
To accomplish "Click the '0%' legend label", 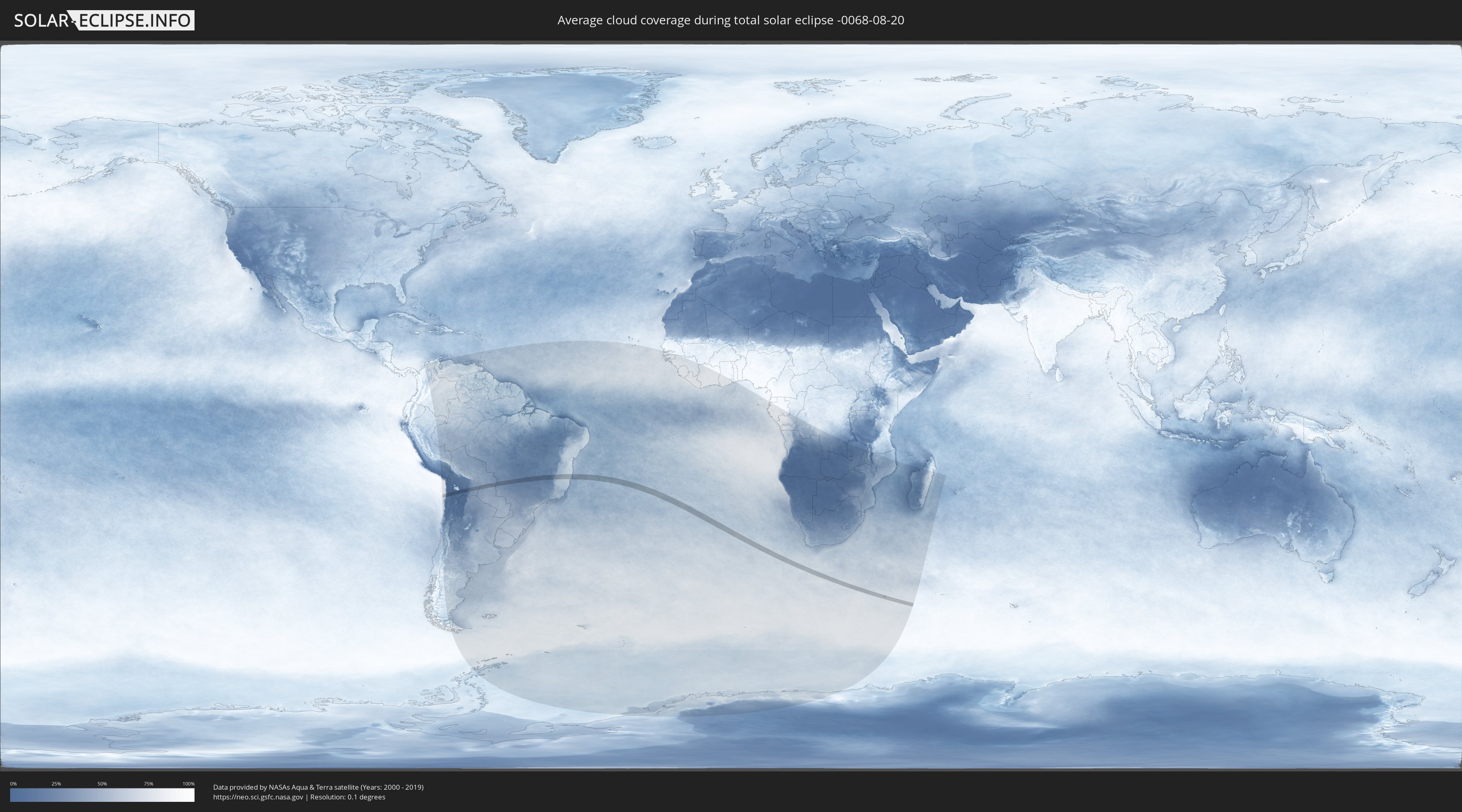I will pyautogui.click(x=13, y=784).
